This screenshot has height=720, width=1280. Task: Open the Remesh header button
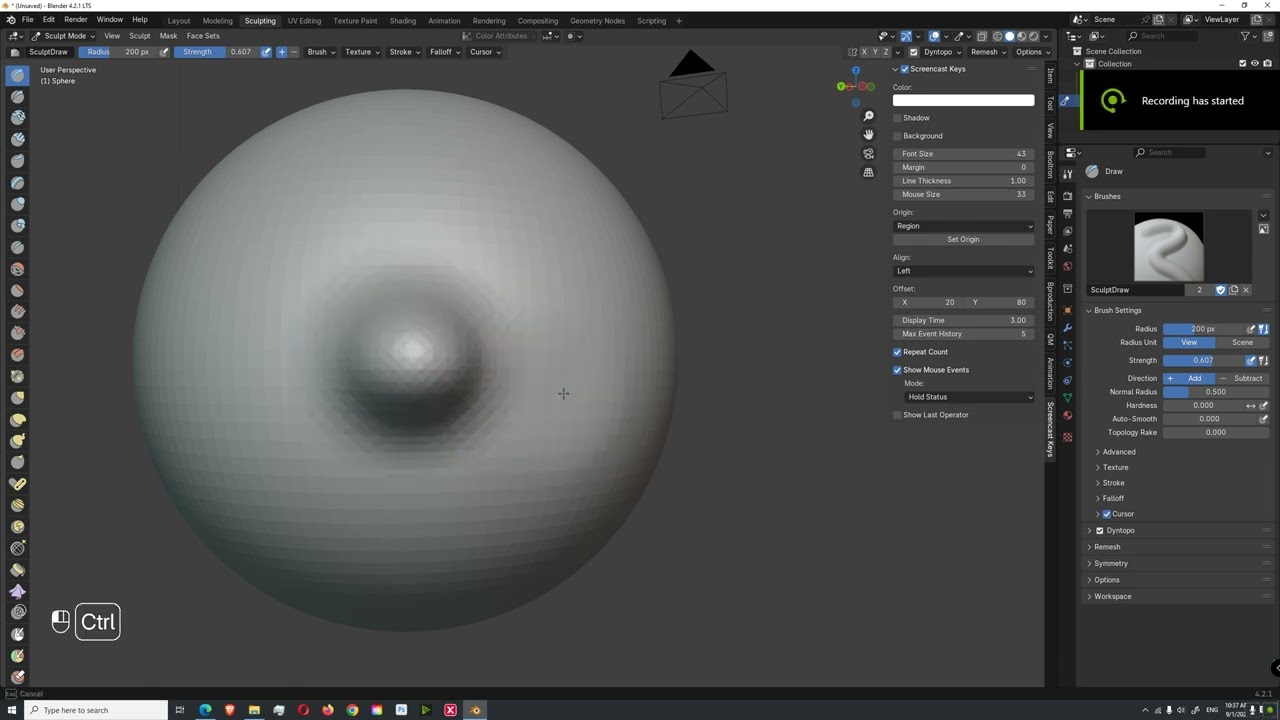click(987, 52)
